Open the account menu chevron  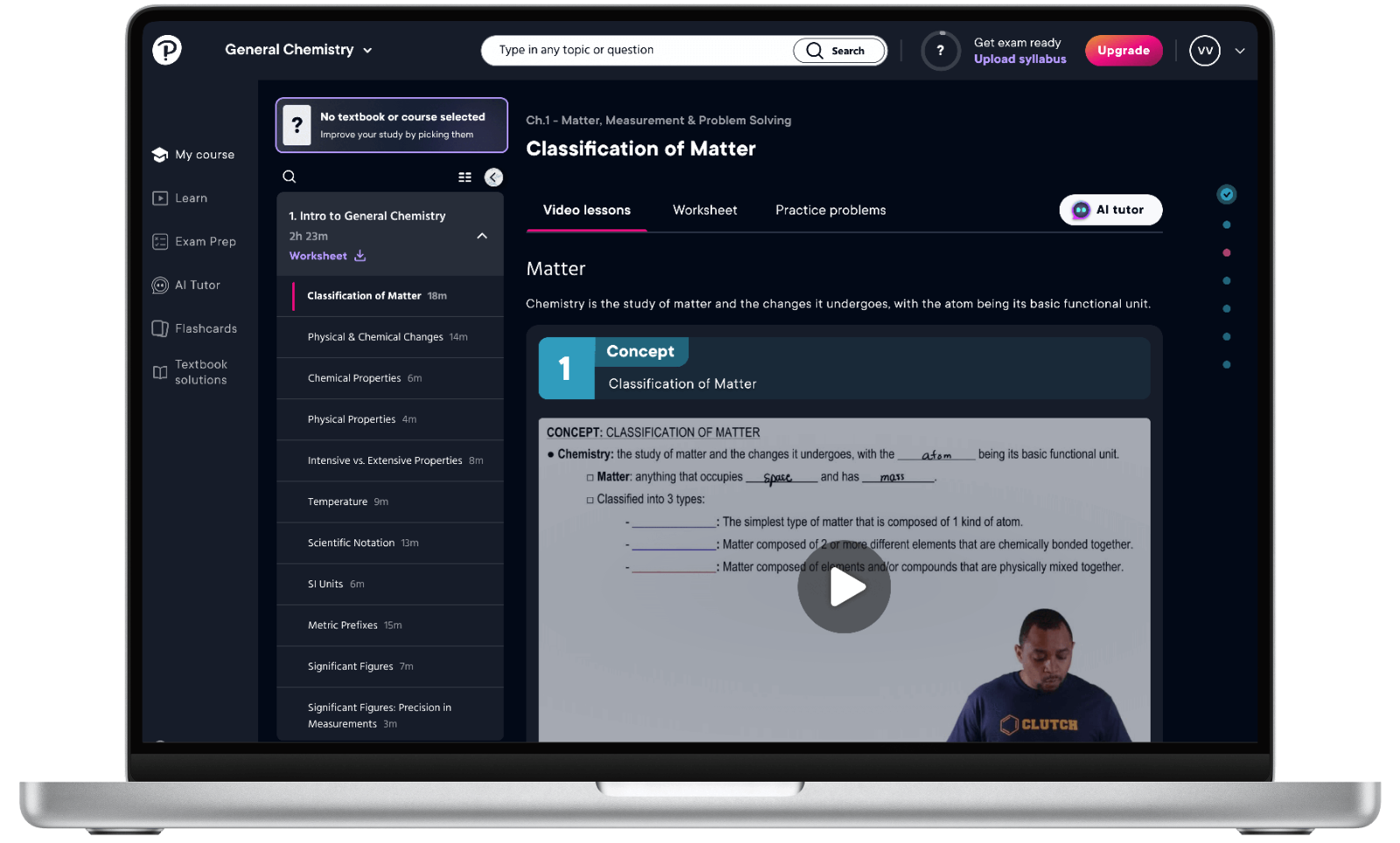click(1240, 51)
